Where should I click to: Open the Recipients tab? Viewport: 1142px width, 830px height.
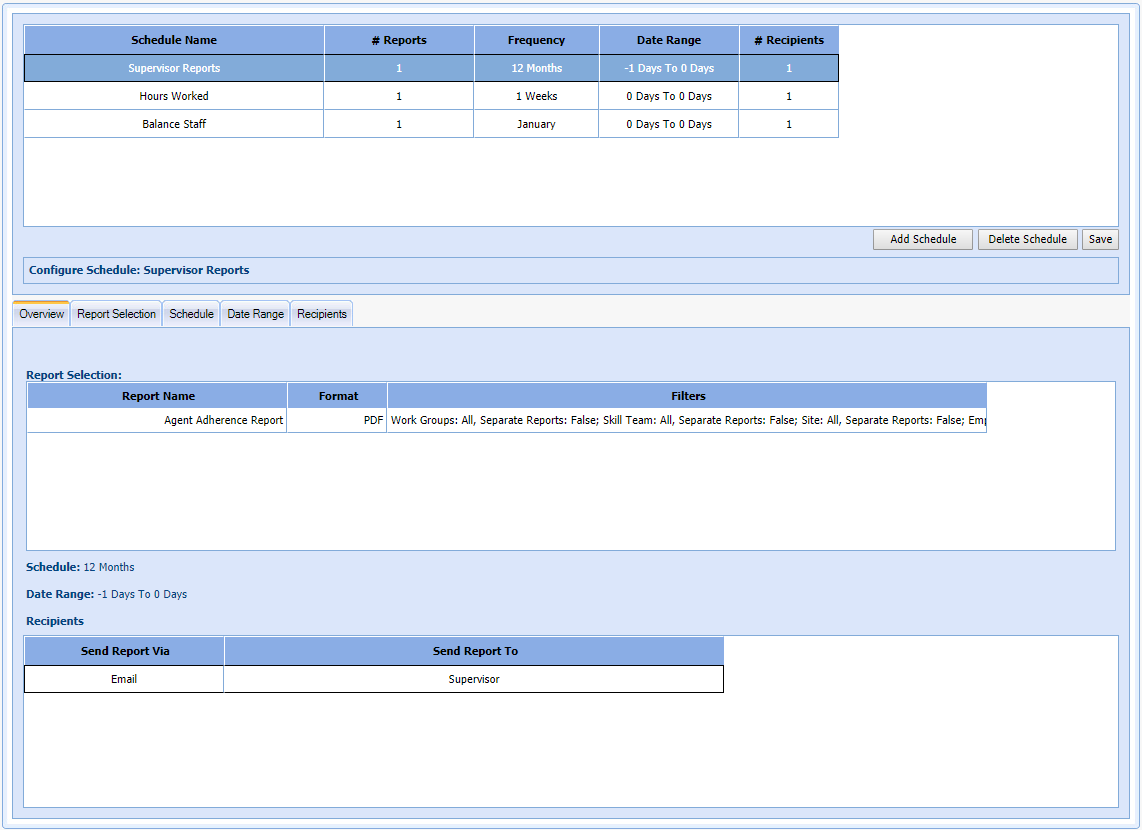tap(322, 314)
